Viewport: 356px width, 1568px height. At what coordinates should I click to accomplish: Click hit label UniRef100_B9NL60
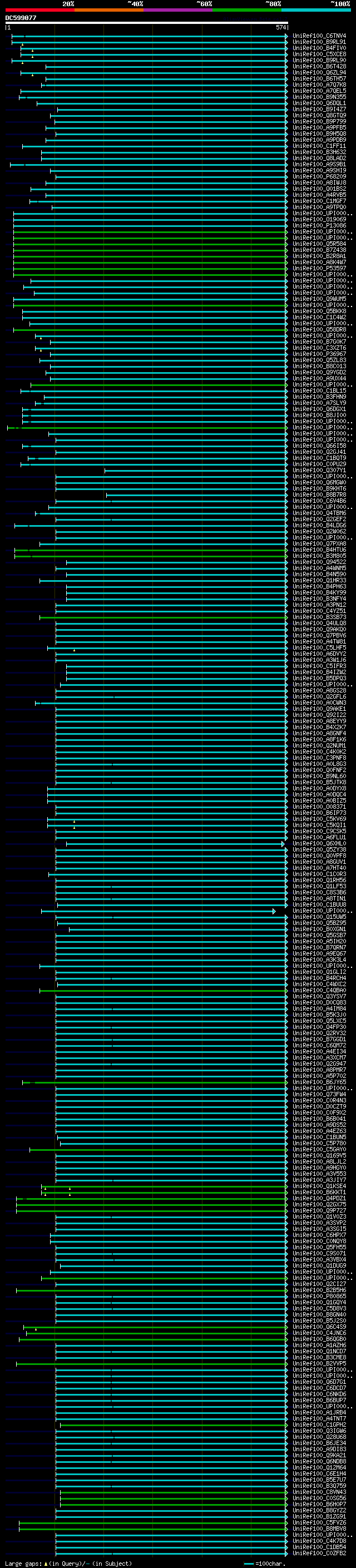click(319, 776)
